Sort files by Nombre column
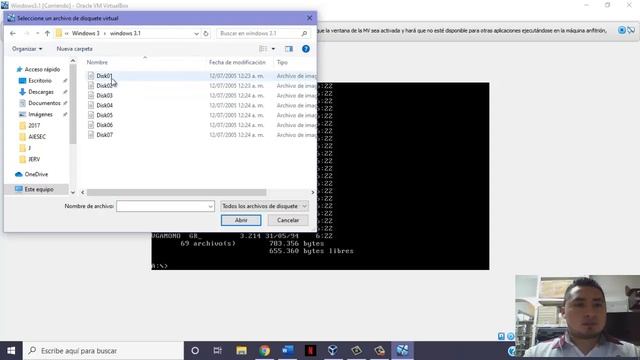This screenshot has height=360, width=640. (97, 62)
